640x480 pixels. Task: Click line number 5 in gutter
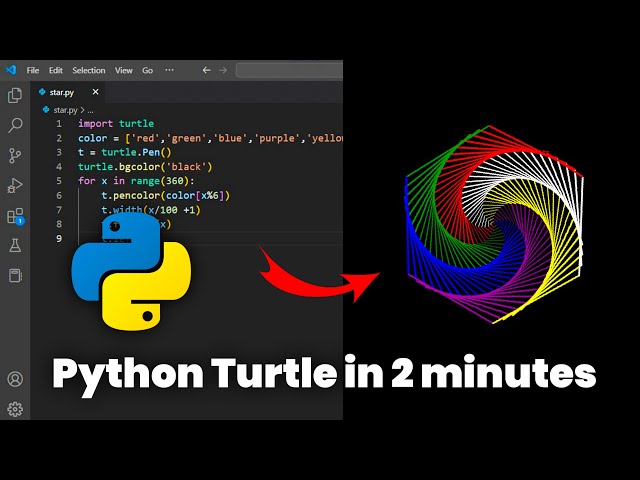click(59, 181)
